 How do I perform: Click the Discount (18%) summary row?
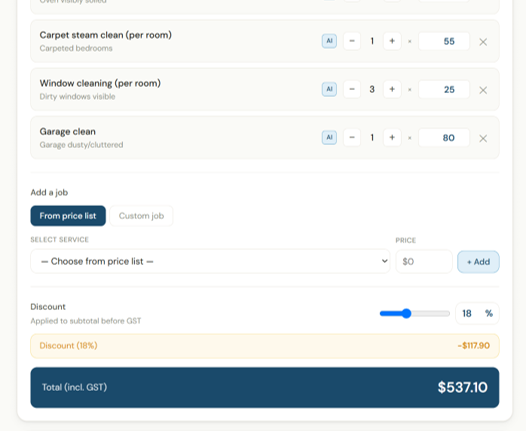coord(265,346)
